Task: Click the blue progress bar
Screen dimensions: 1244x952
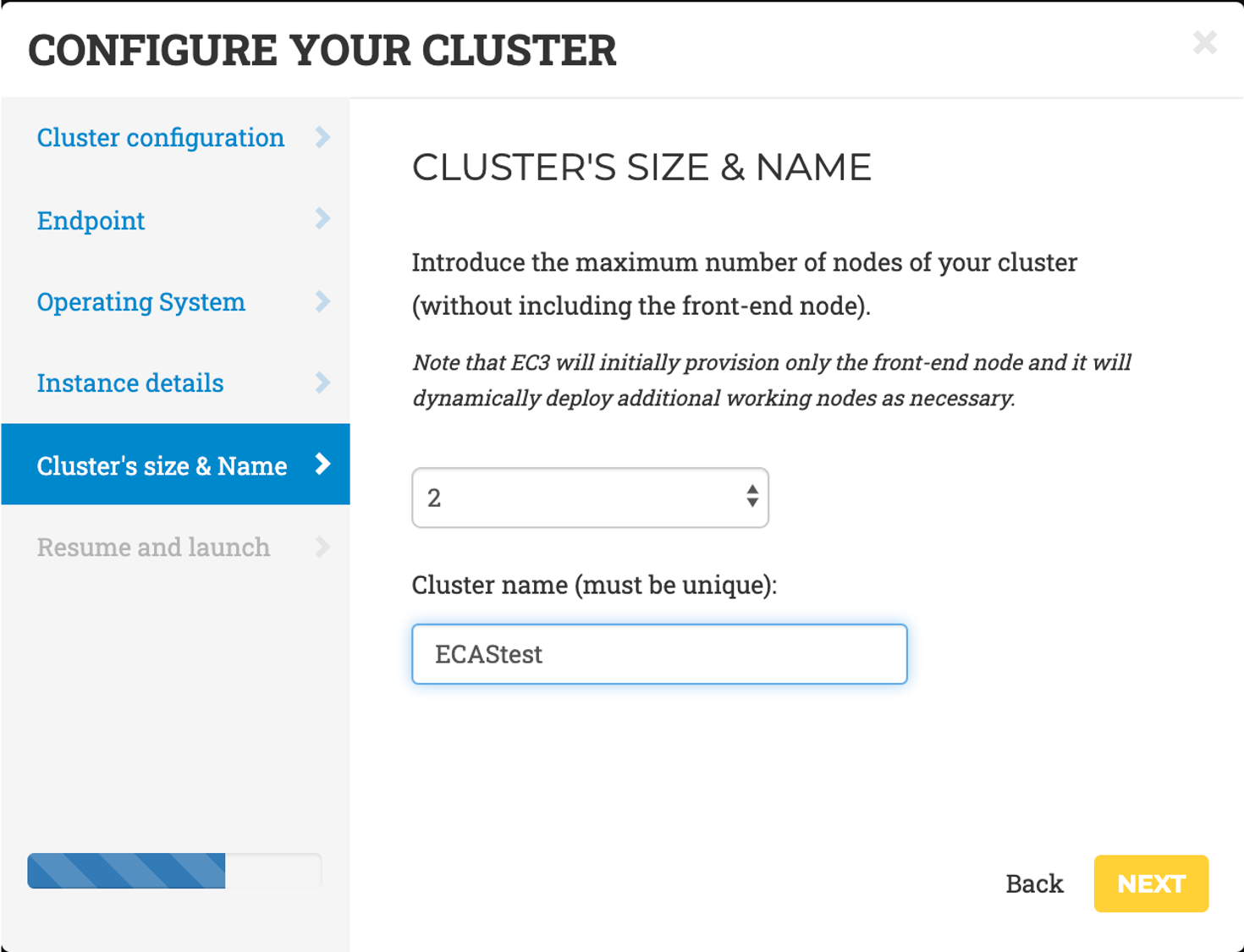Action: 125,871
